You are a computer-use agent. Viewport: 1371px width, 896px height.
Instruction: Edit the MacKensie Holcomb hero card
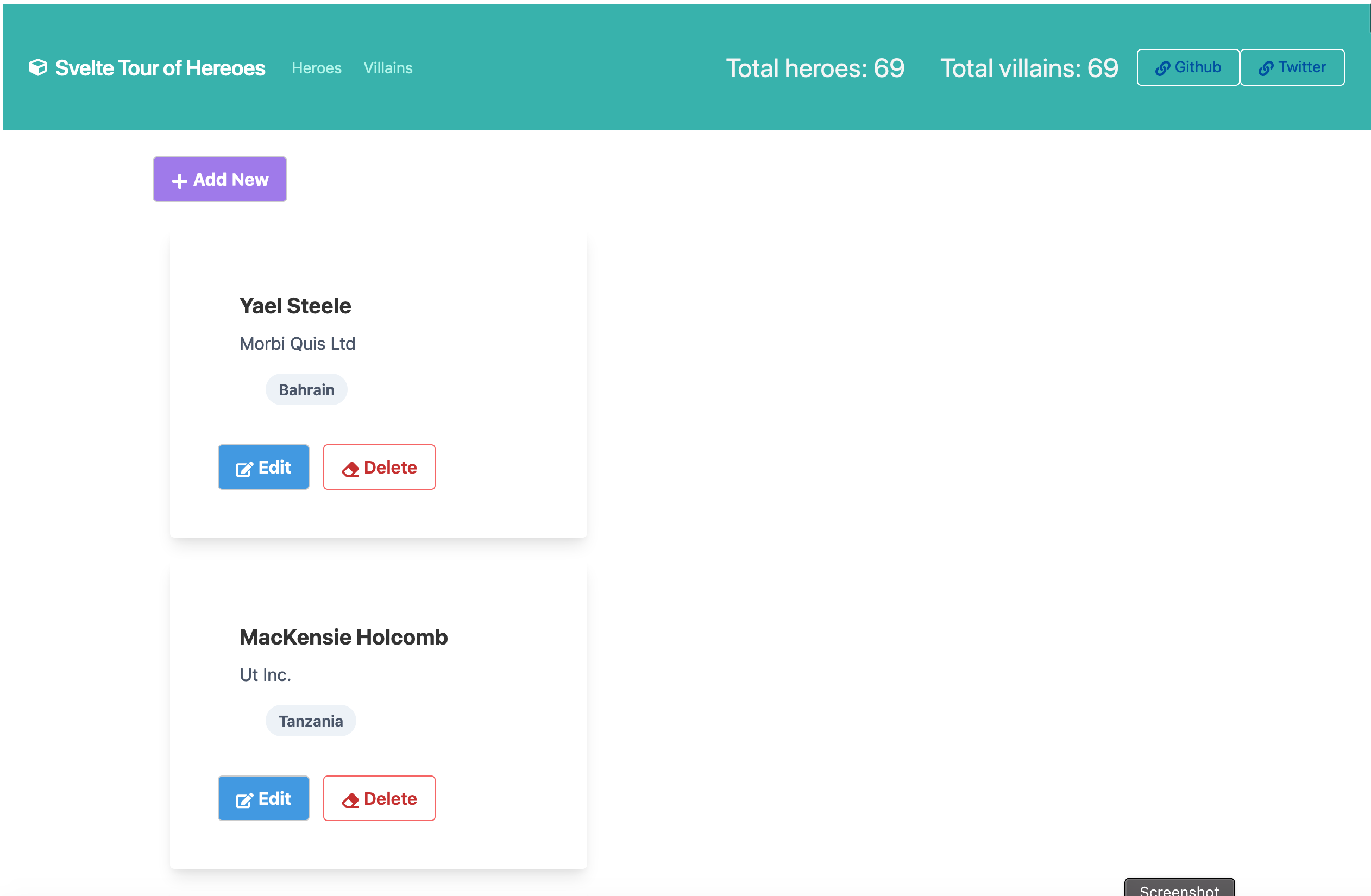[x=263, y=798]
